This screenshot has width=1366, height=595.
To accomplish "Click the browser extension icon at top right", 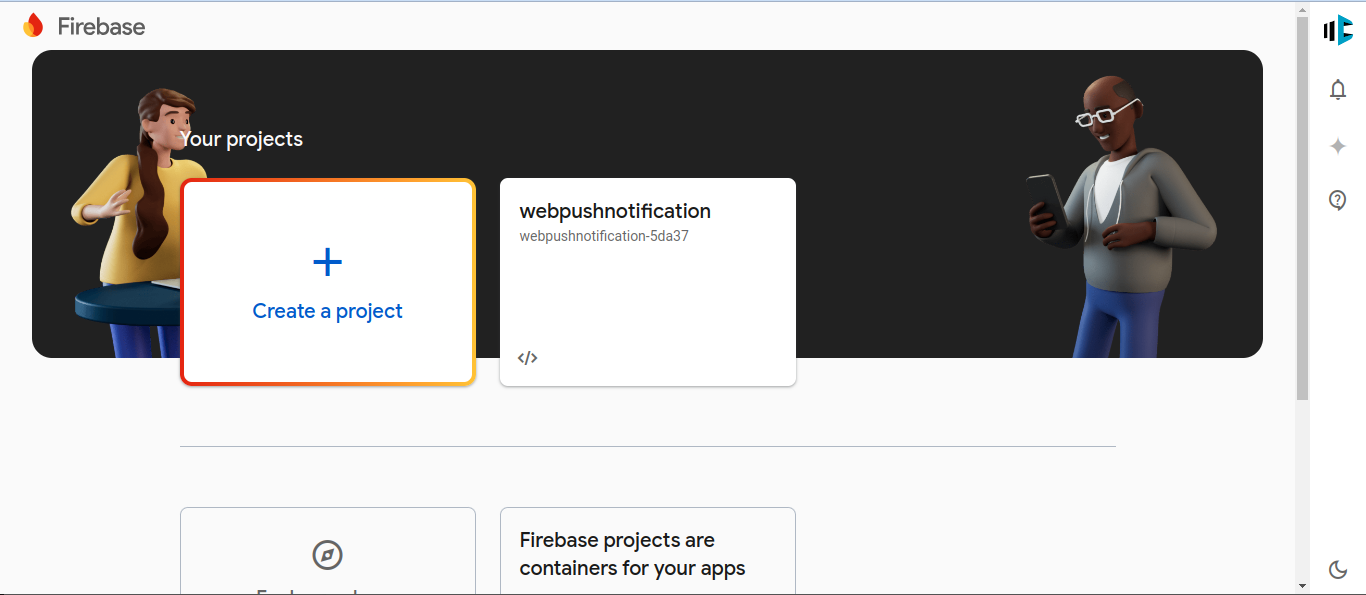I will [x=1338, y=31].
